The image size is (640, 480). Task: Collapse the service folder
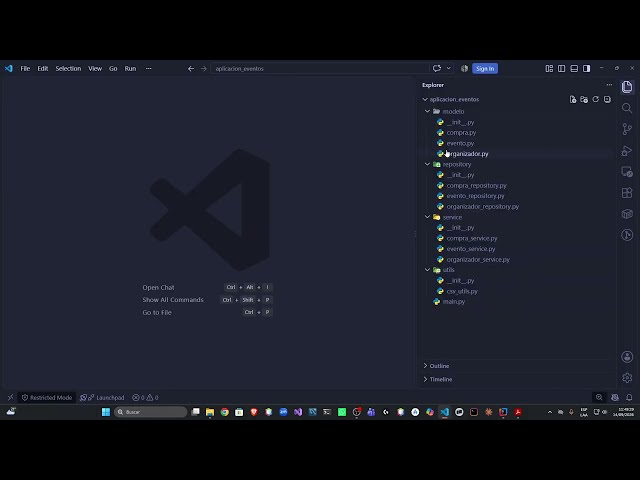[427, 217]
